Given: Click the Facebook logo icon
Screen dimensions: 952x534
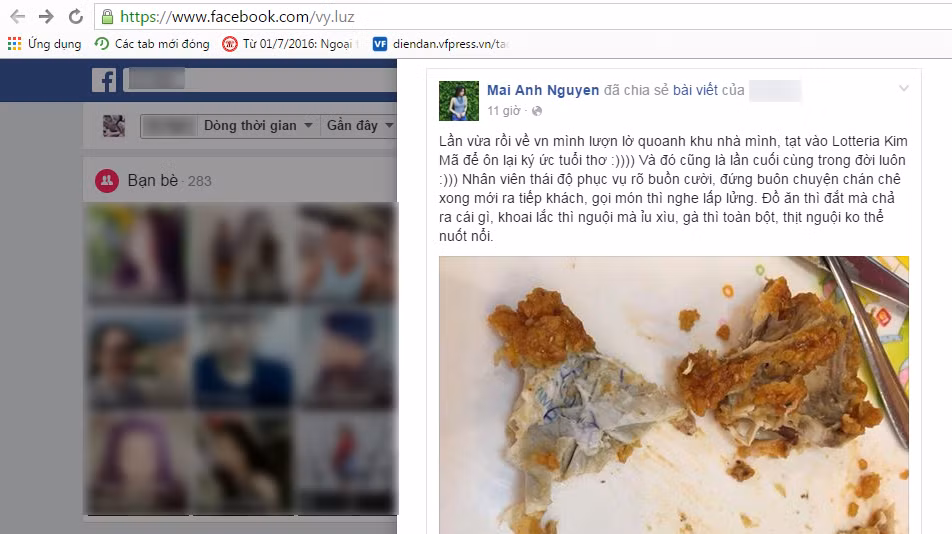Looking at the screenshot, I should coord(104,80).
